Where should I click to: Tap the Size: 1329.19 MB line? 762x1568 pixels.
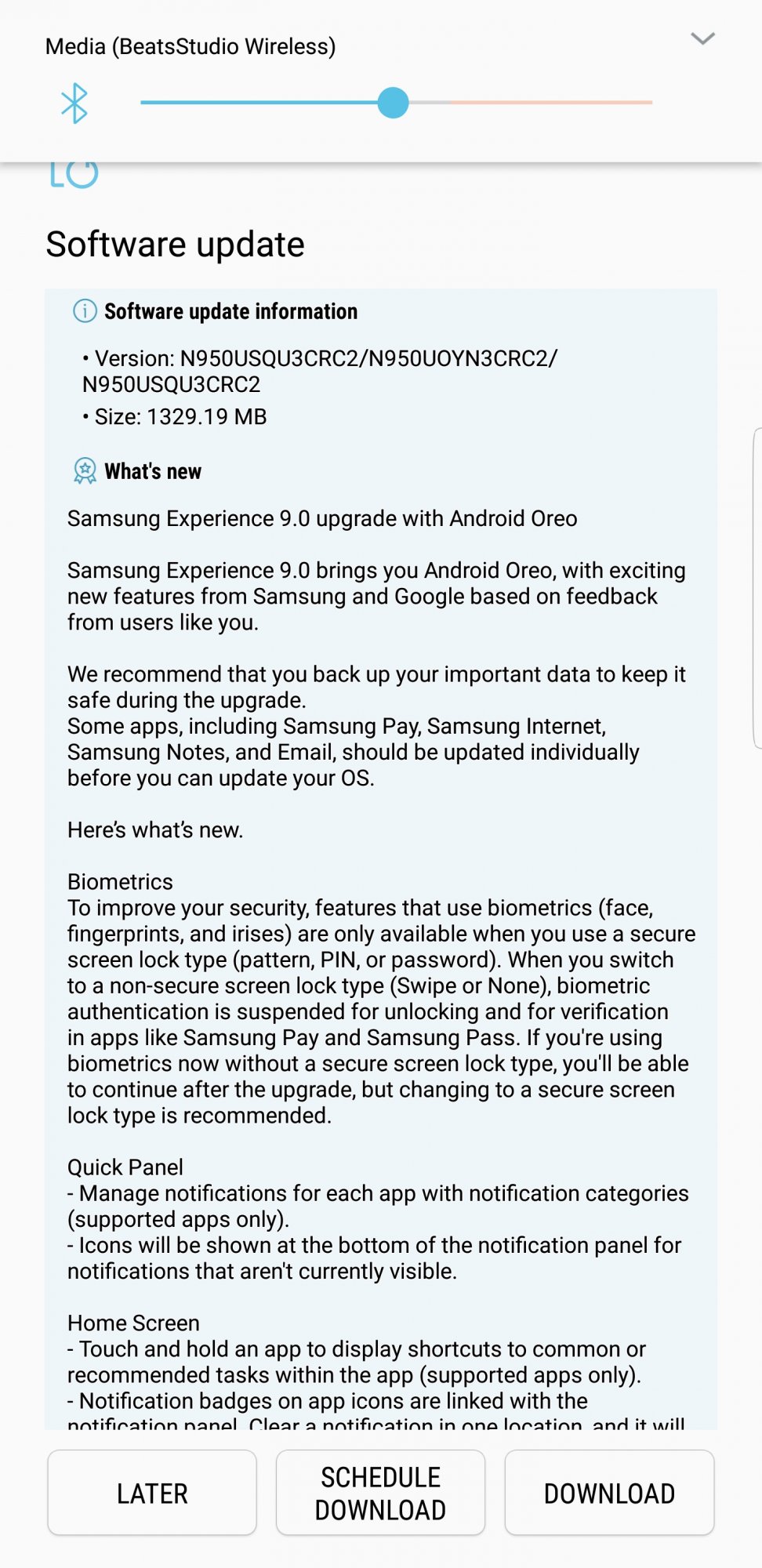click(175, 417)
